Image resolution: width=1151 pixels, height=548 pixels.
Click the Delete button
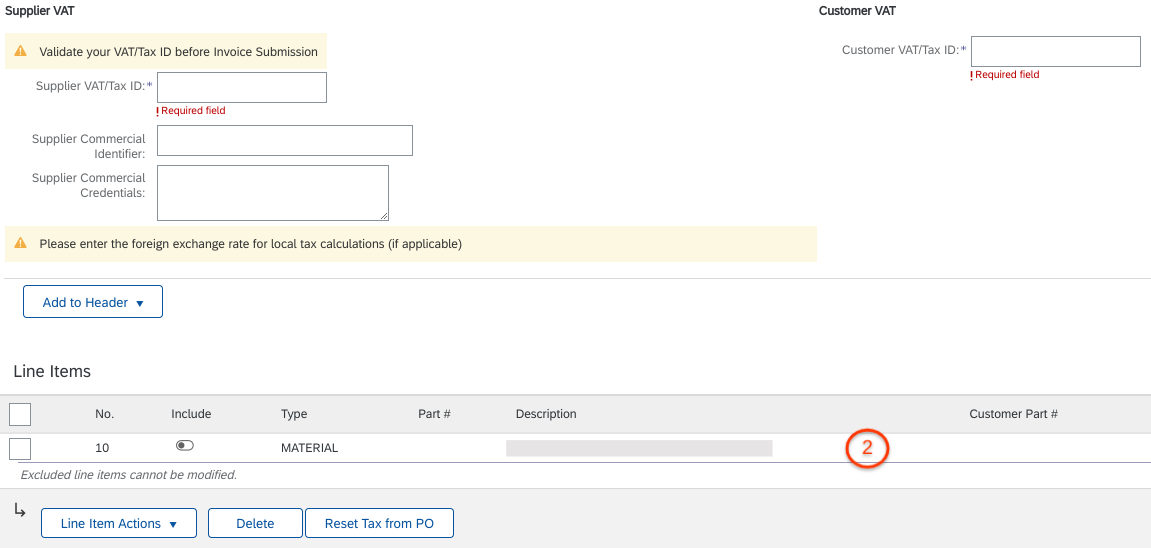255,523
